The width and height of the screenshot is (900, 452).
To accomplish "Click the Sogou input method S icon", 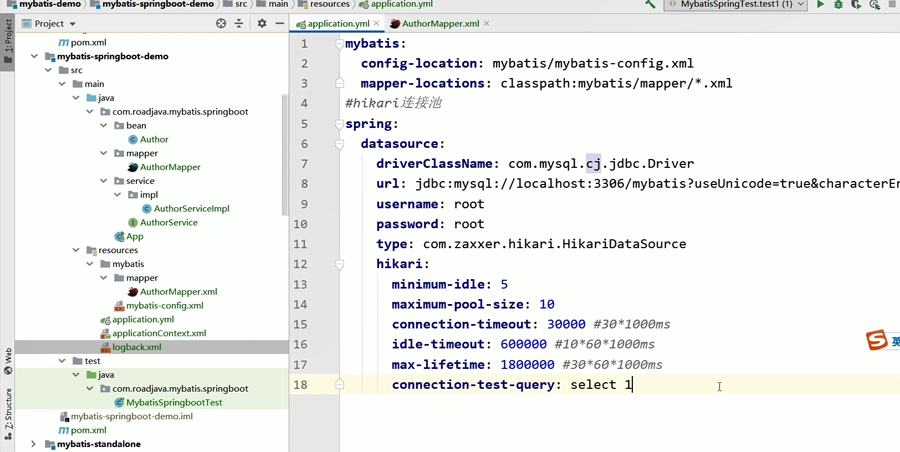I will point(876,341).
